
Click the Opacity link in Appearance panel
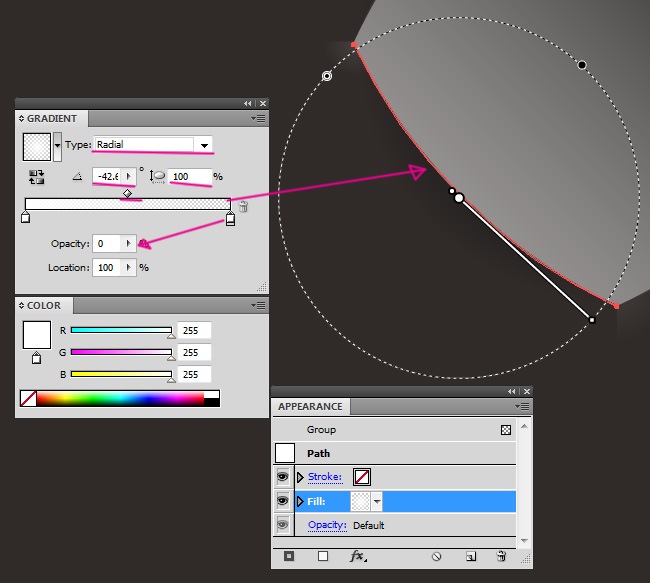(327, 525)
